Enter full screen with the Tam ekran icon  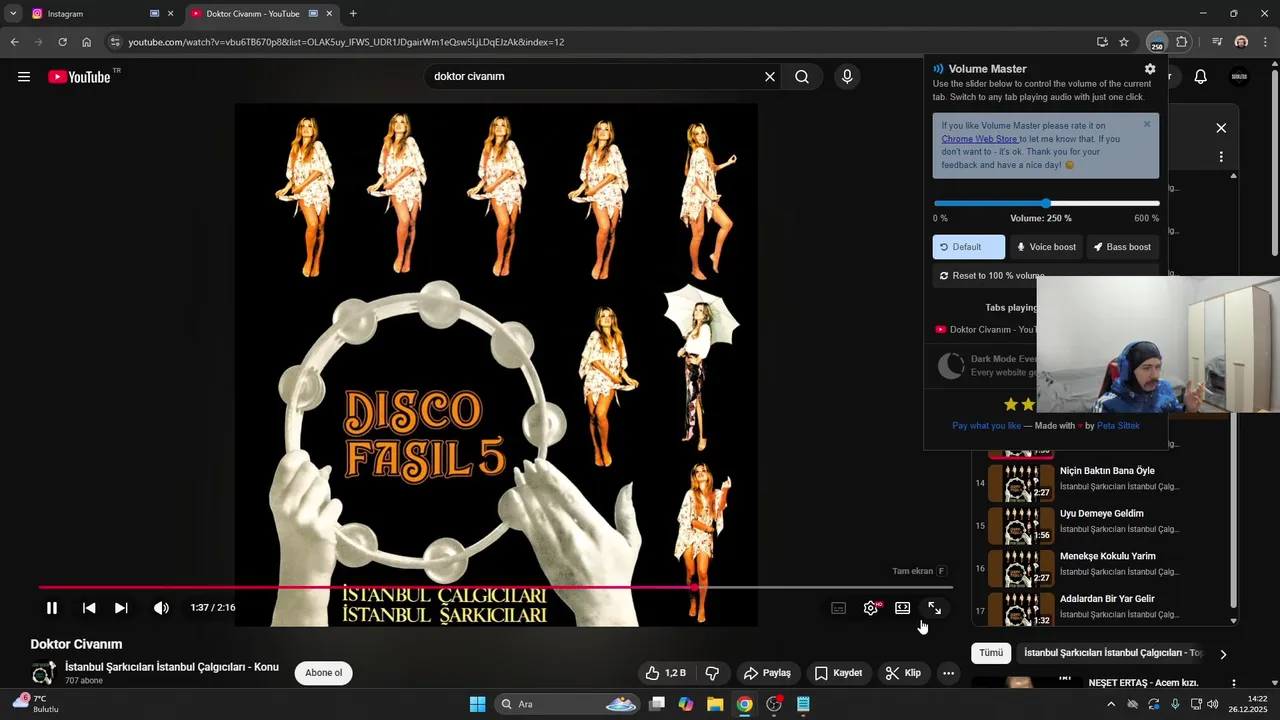coord(934,608)
